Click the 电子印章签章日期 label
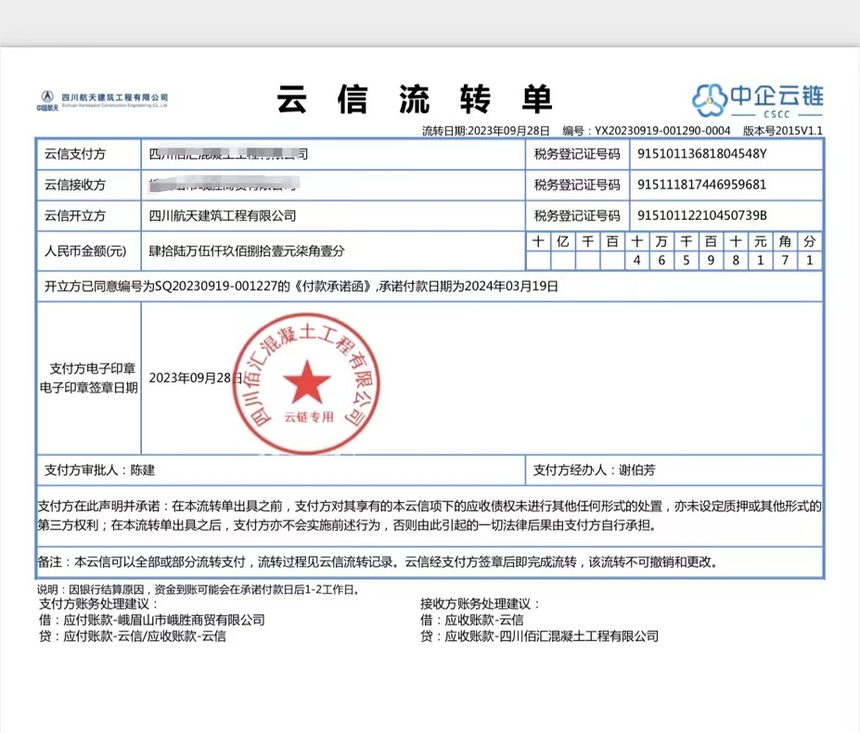Image resolution: width=860 pixels, height=733 pixels. 89,388
